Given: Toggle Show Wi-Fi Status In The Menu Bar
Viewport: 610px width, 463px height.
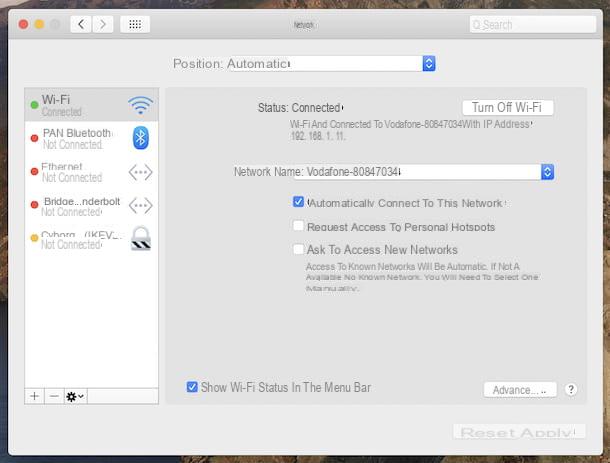Looking at the screenshot, I should pos(192,387).
